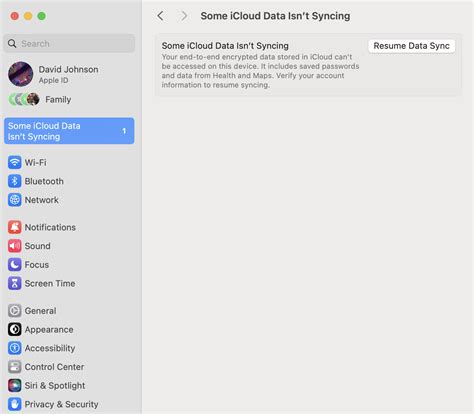474x414 pixels.
Task: Click the General label
Action: 40,311
